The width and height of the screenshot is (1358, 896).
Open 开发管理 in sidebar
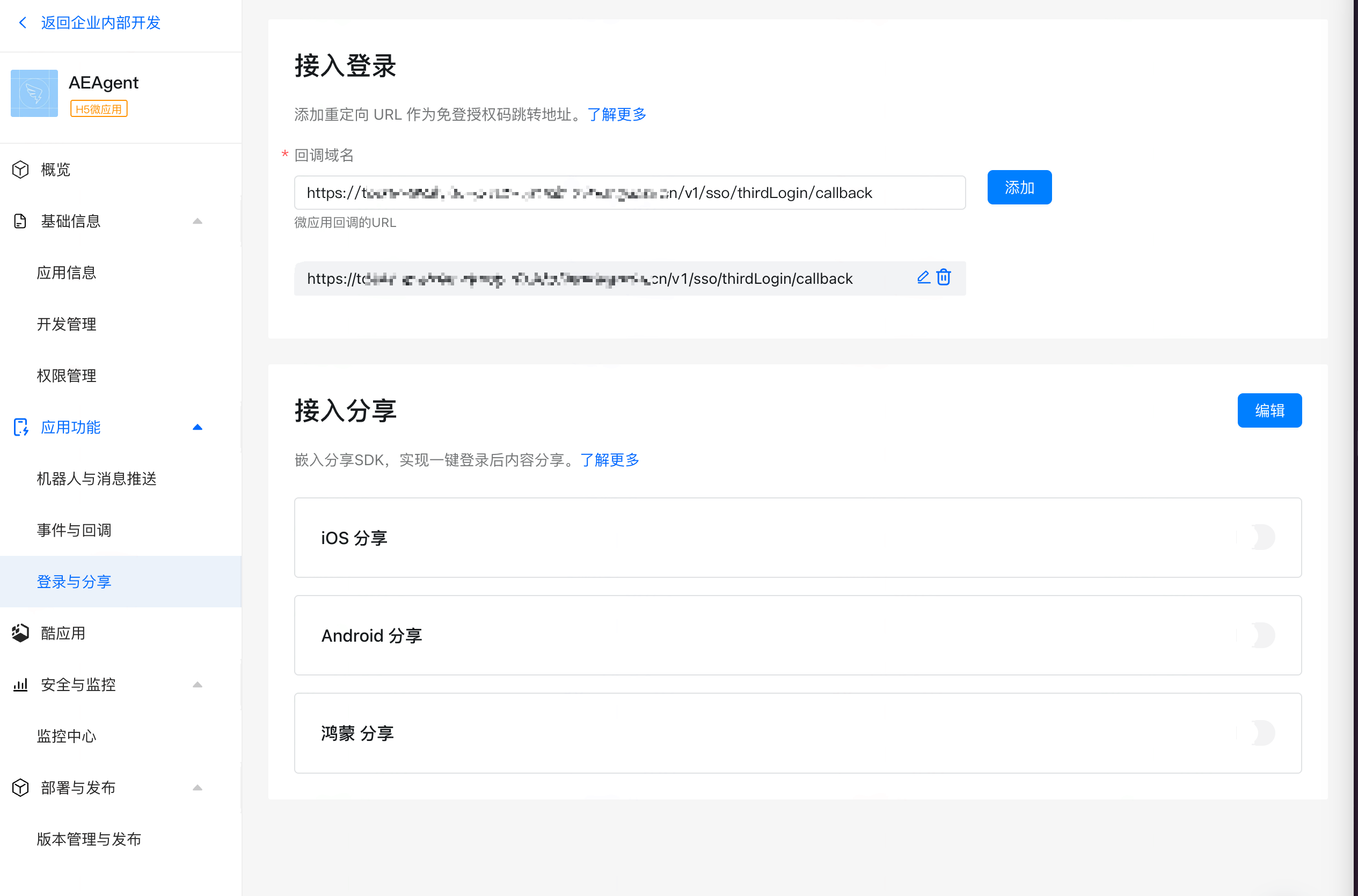coord(67,324)
